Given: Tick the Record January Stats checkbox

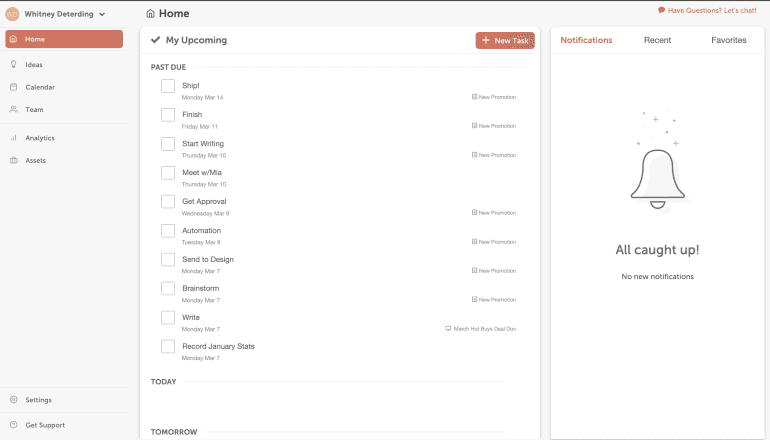Looking at the screenshot, I should click(x=168, y=347).
